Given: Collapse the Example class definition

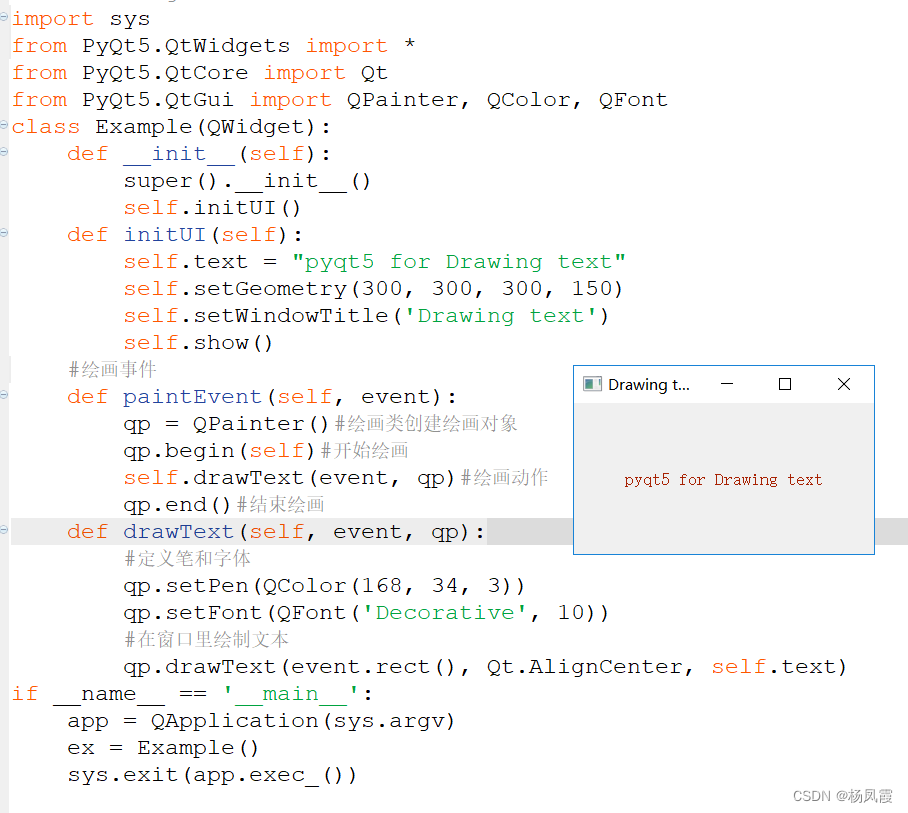Looking at the screenshot, I should point(5,126).
